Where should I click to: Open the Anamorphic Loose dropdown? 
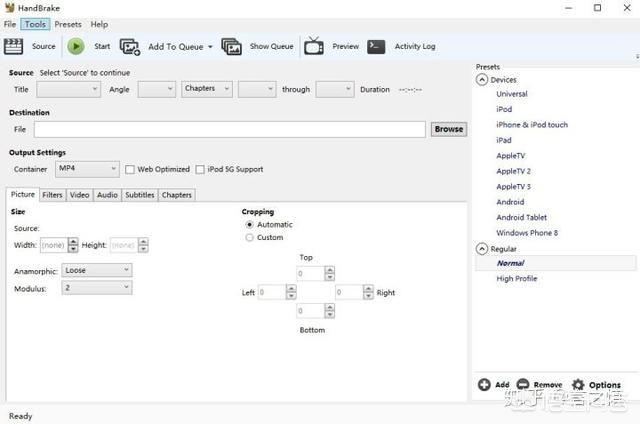[x=97, y=270]
